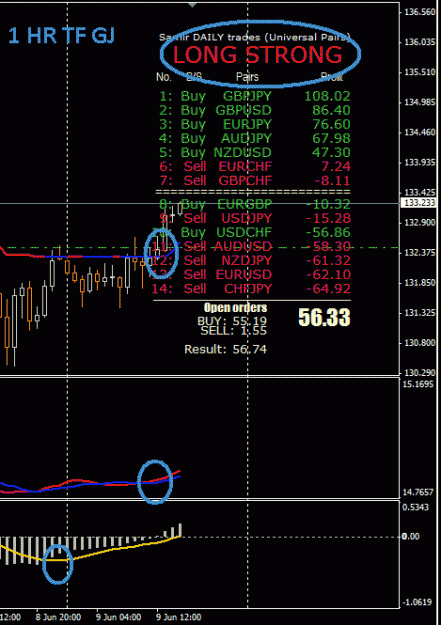Click the No. column header
The height and width of the screenshot is (625, 441).
(163, 77)
